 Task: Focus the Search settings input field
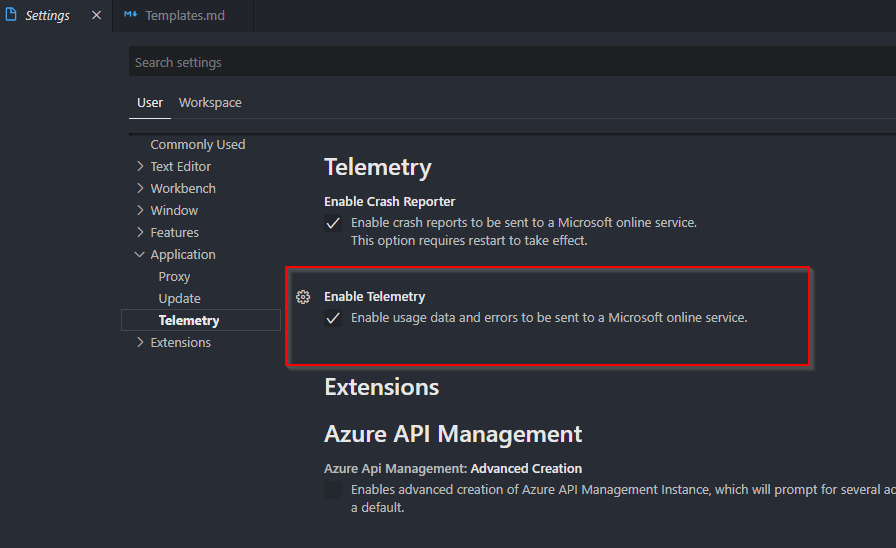[512, 62]
